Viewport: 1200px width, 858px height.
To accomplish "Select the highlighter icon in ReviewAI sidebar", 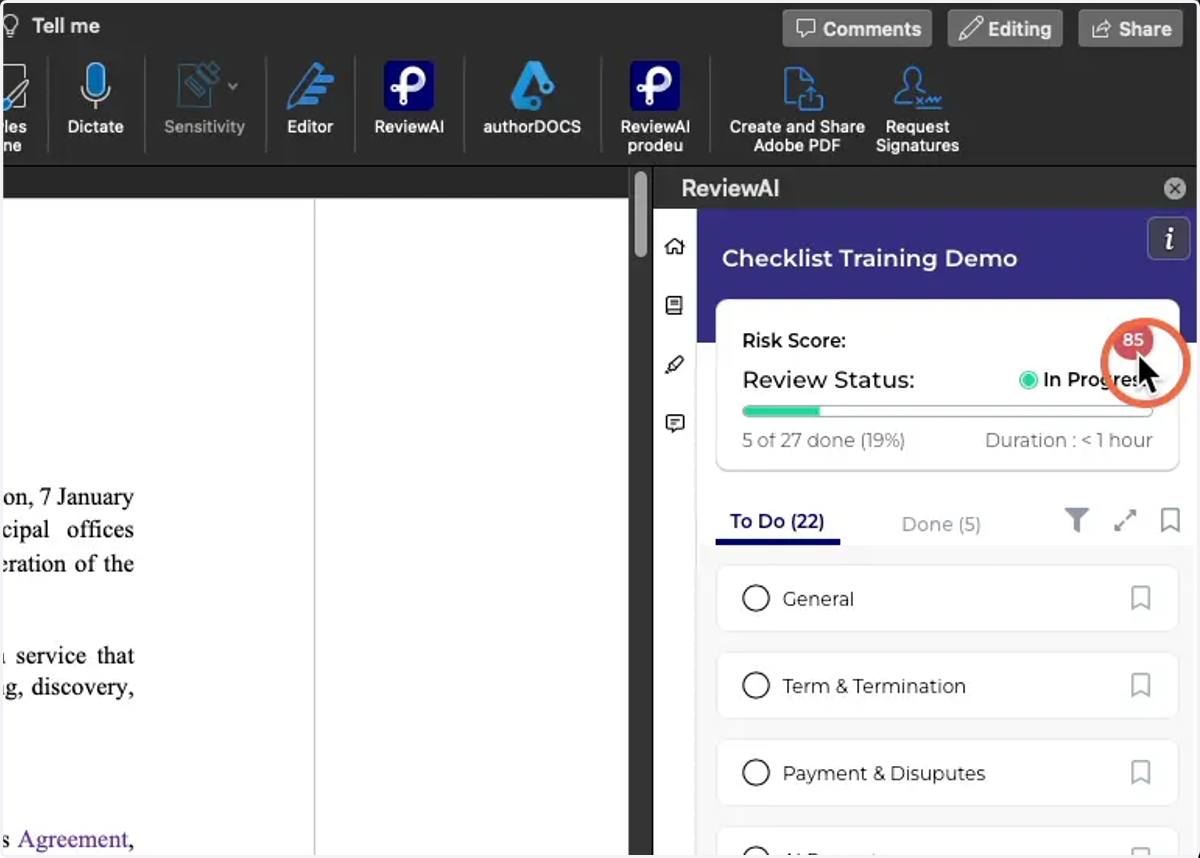I will (675, 365).
